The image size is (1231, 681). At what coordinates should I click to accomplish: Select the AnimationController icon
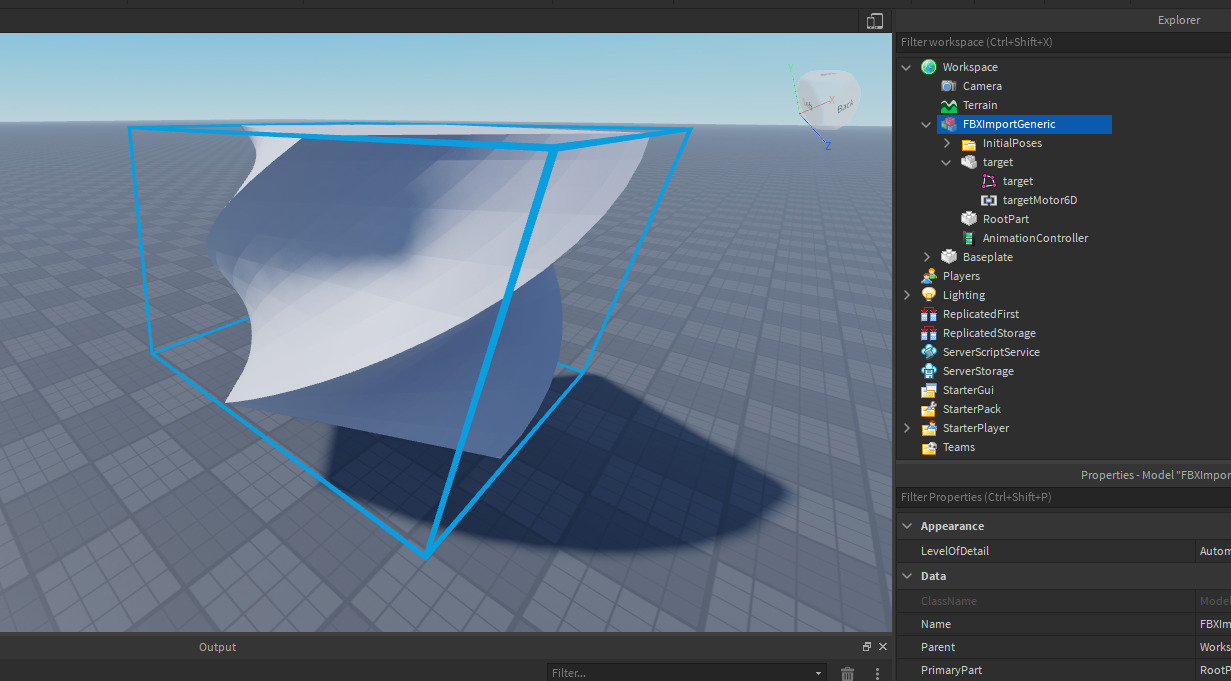point(968,238)
